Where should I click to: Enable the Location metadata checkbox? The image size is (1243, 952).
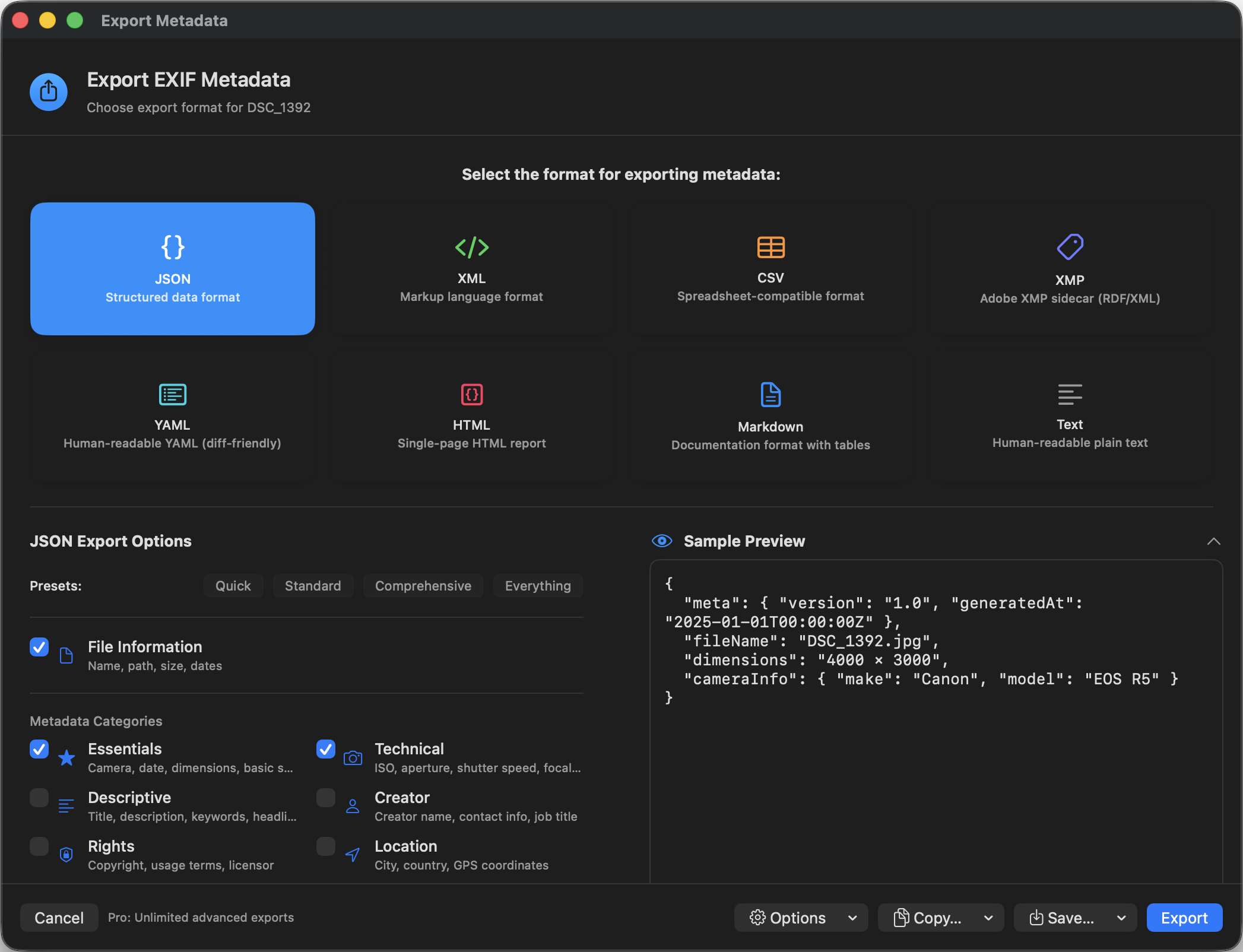[x=326, y=846]
